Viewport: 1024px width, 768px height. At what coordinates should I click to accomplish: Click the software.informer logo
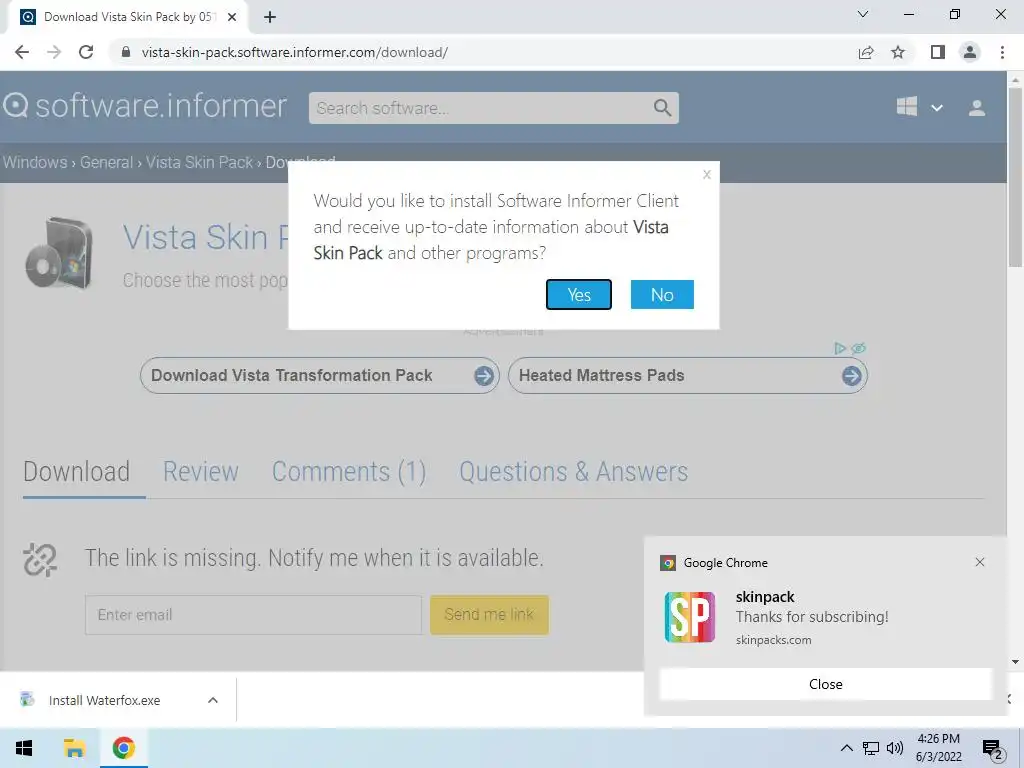pos(144,106)
